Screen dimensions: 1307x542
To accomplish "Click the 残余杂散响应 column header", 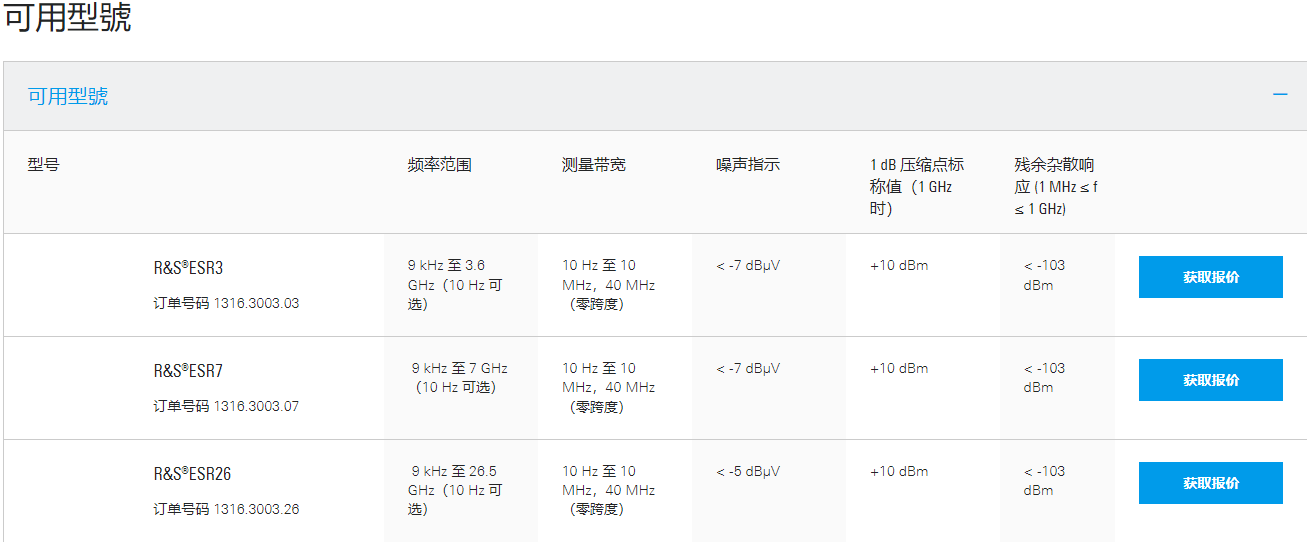I will tap(1056, 186).
